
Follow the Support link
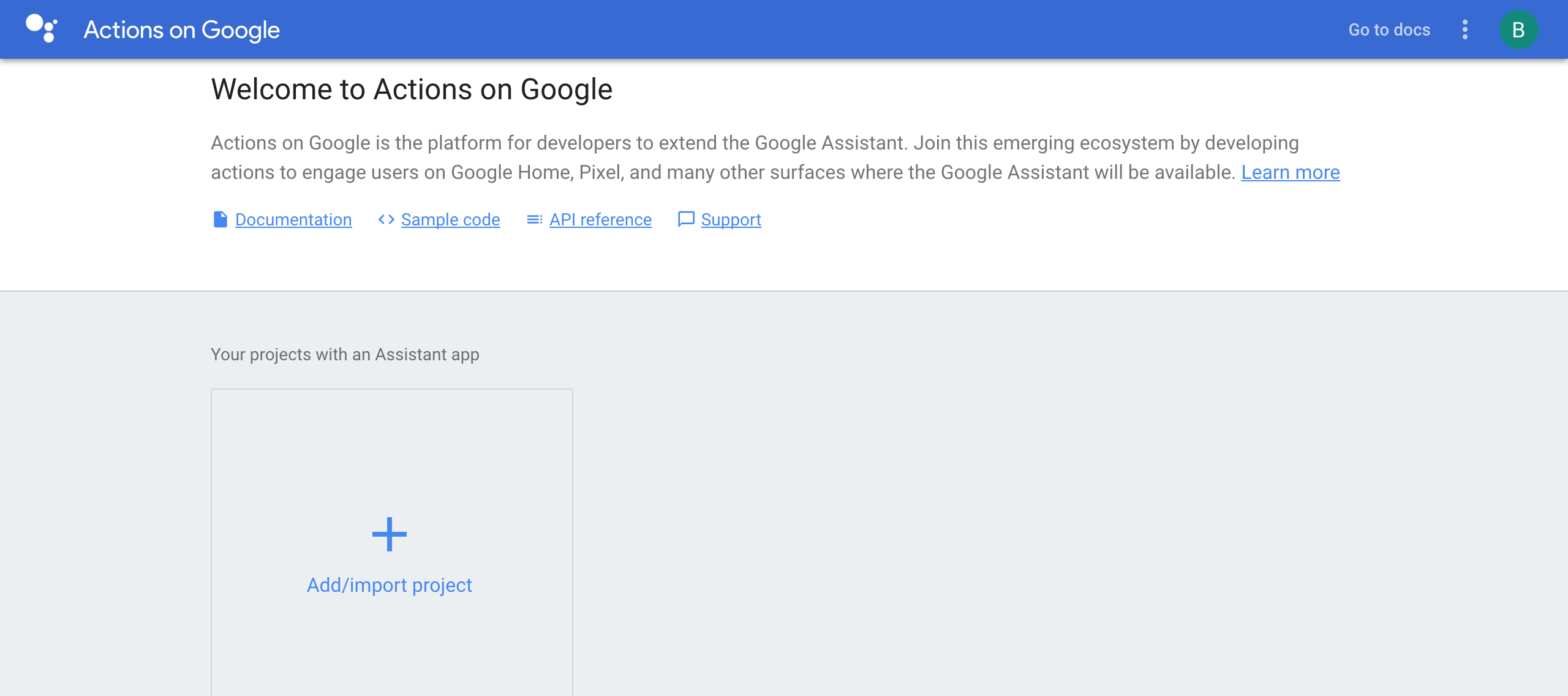pos(731,219)
